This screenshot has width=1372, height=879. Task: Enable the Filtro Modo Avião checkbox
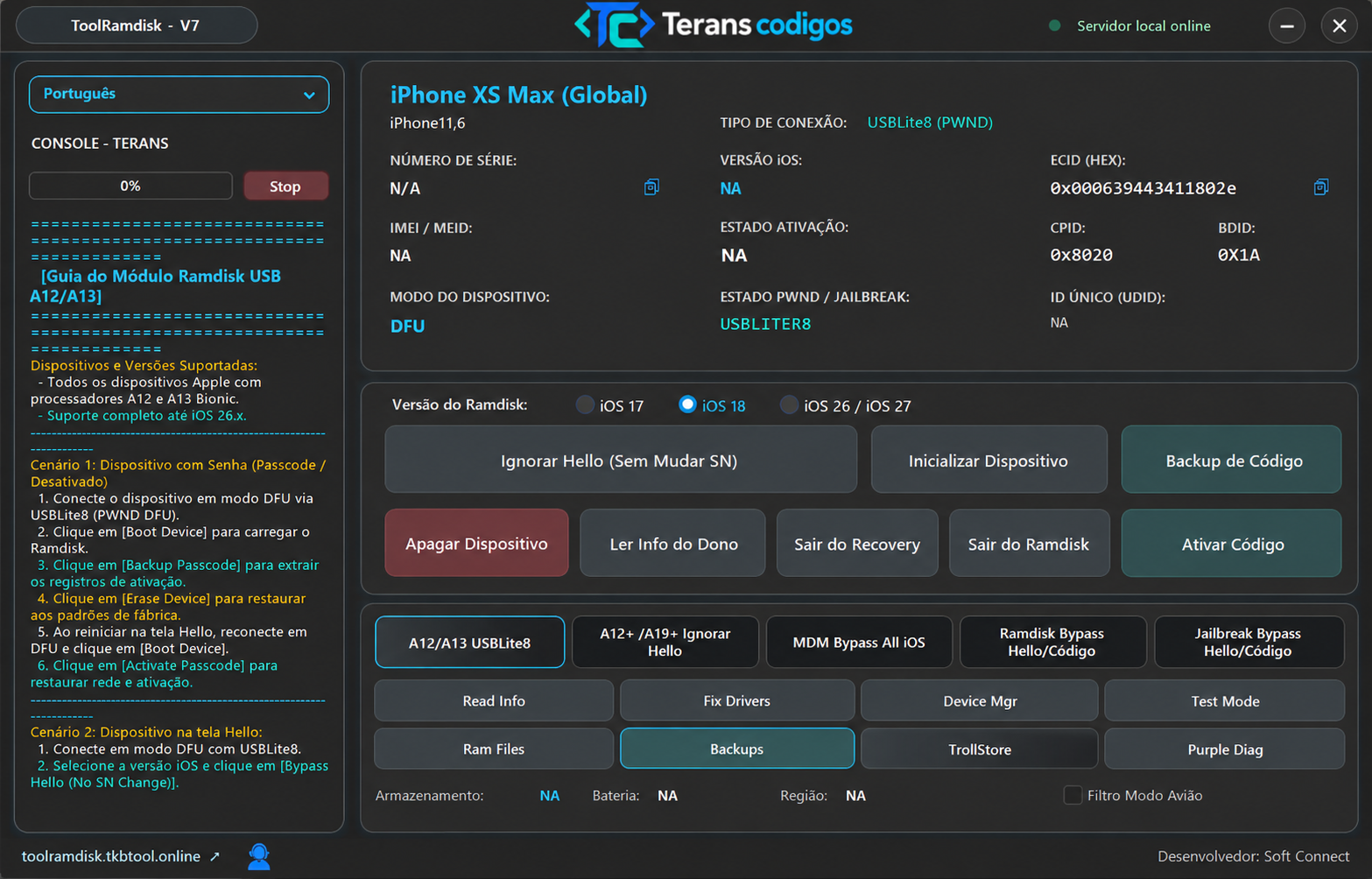1073,795
